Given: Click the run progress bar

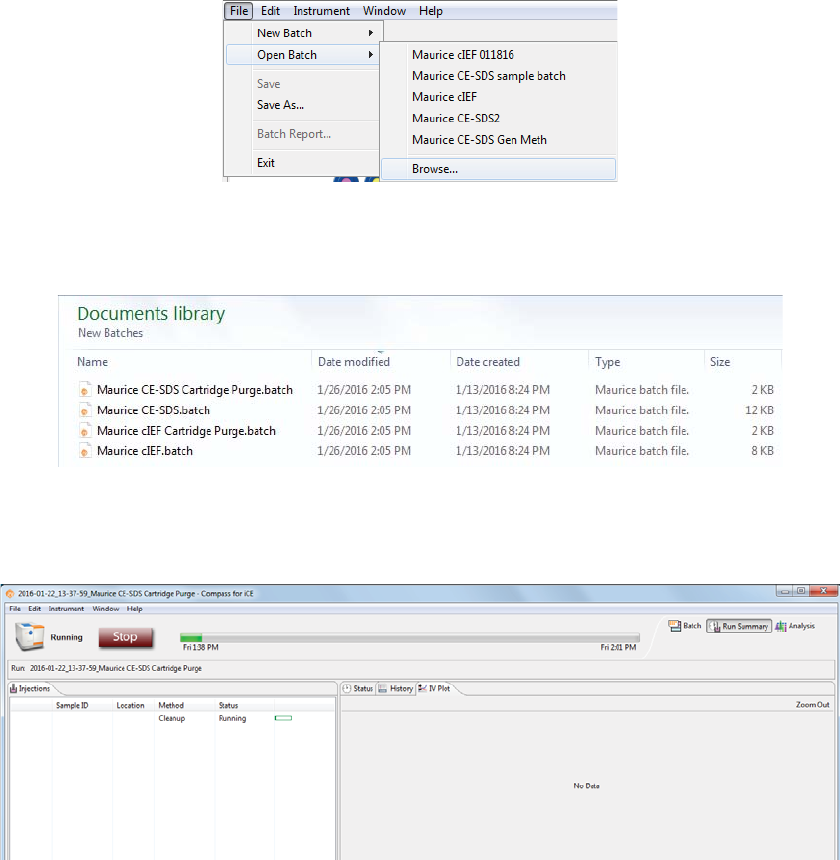Looking at the screenshot, I should [410, 637].
